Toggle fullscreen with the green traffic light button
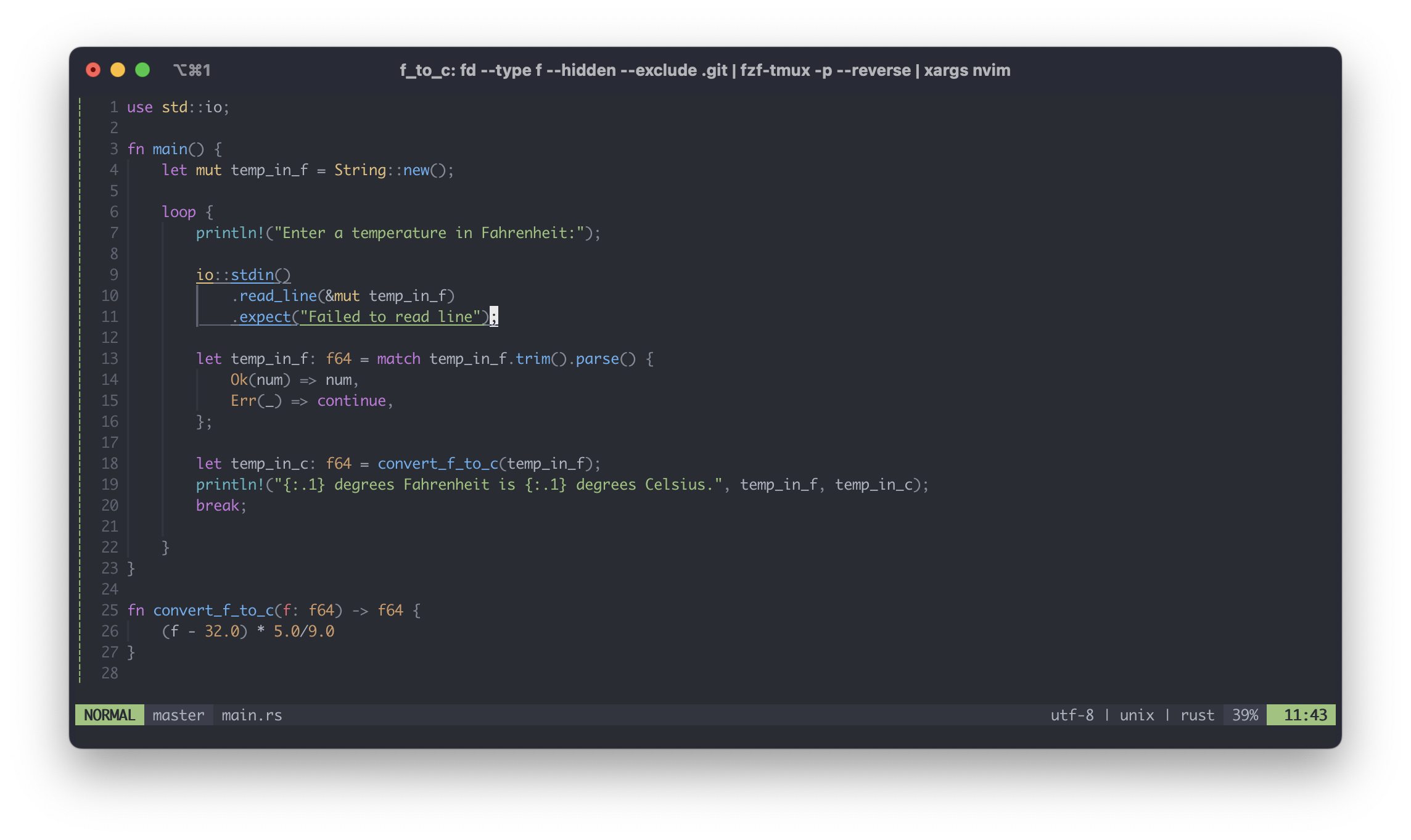This screenshot has height=840, width=1411. 143,70
